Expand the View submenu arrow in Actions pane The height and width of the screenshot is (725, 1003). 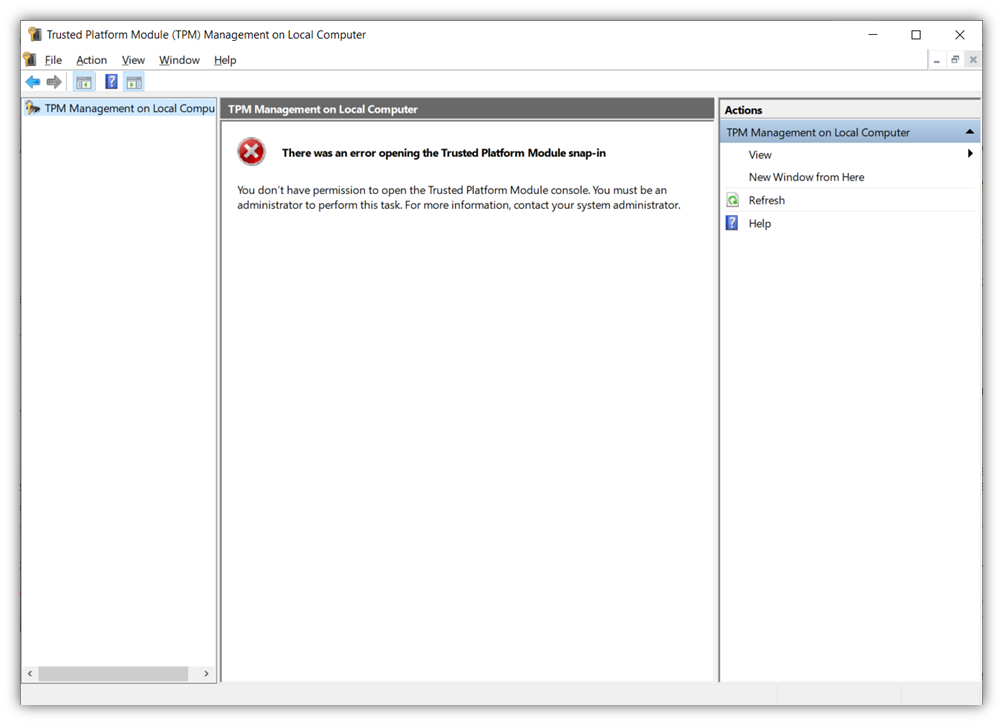tap(970, 154)
